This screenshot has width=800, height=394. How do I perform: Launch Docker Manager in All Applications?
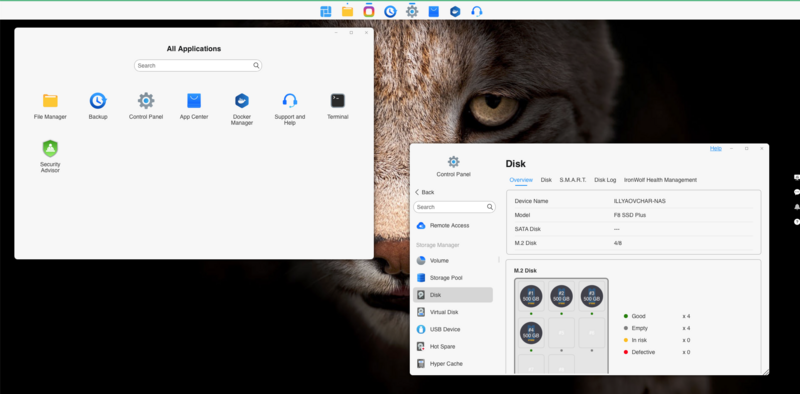pos(242,109)
